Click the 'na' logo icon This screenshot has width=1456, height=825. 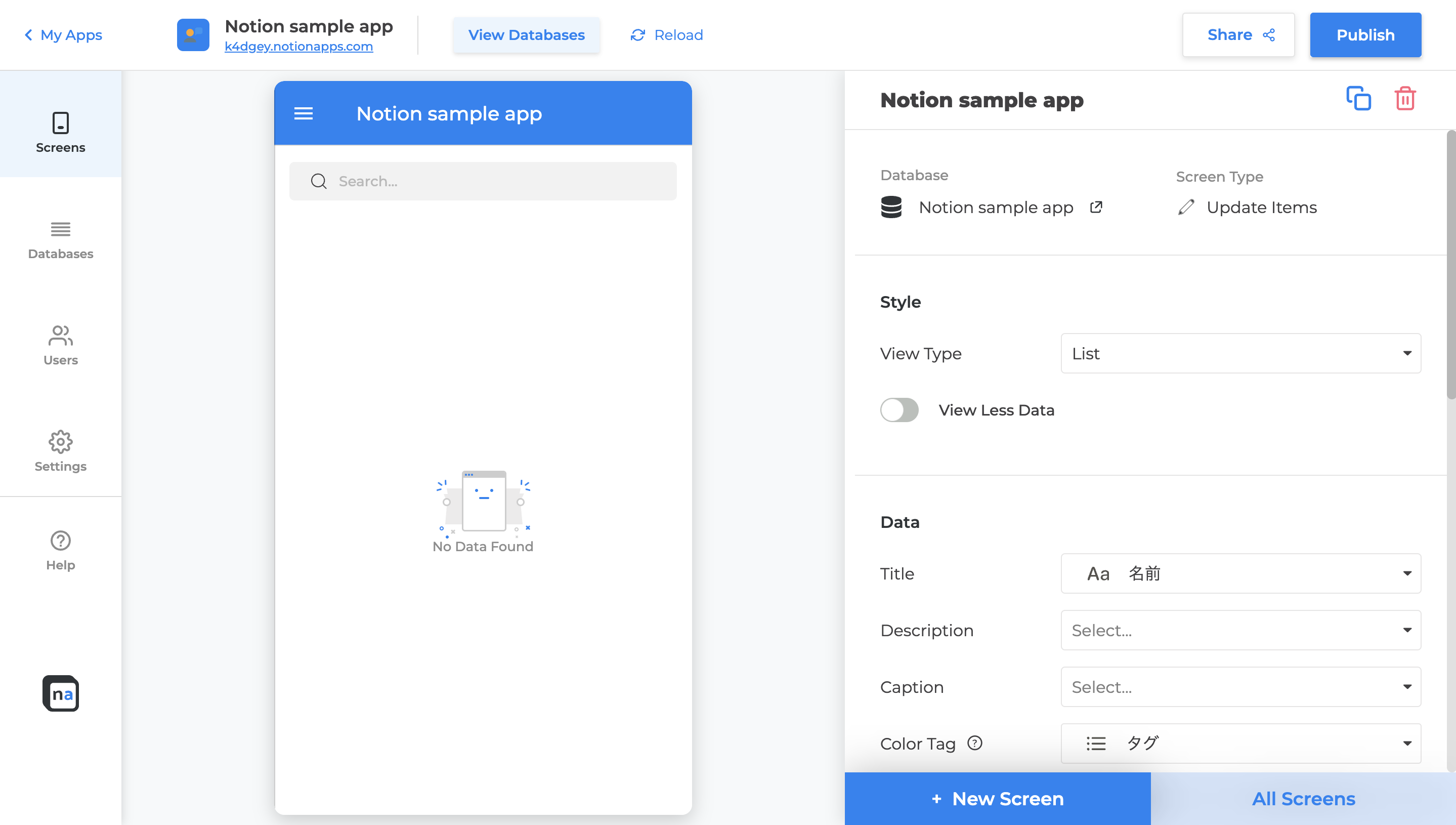coord(61,693)
